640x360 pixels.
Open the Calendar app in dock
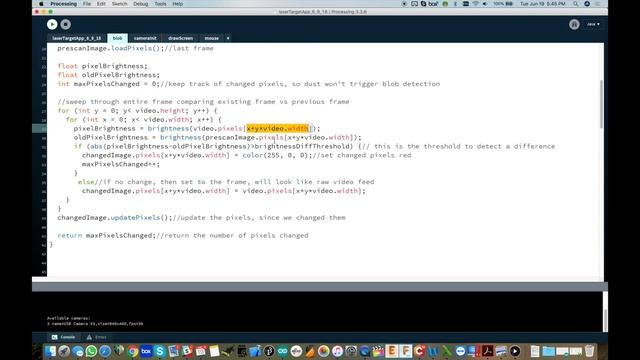(201, 351)
